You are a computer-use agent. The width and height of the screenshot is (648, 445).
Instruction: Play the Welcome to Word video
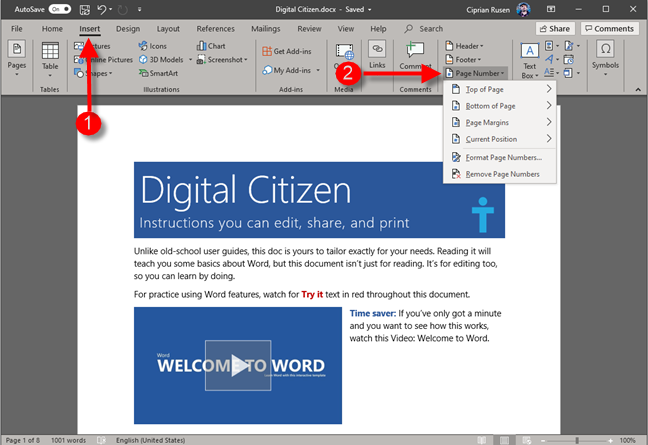click(238, 365)
